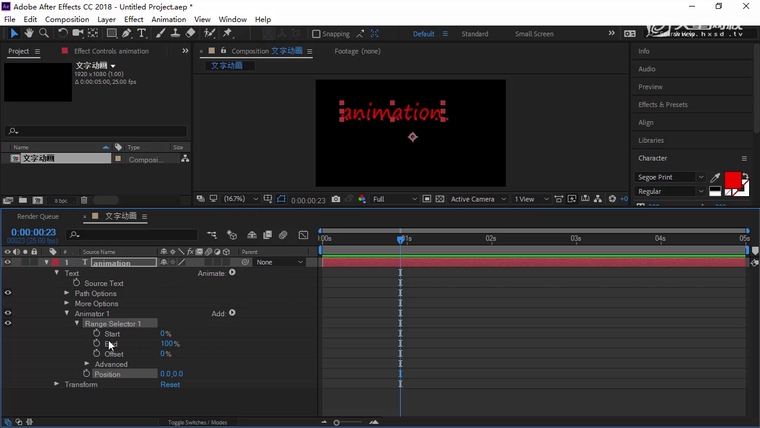Click the Position property stopwatch
This screenshot has width=760, height=428.
coord(87,374)
